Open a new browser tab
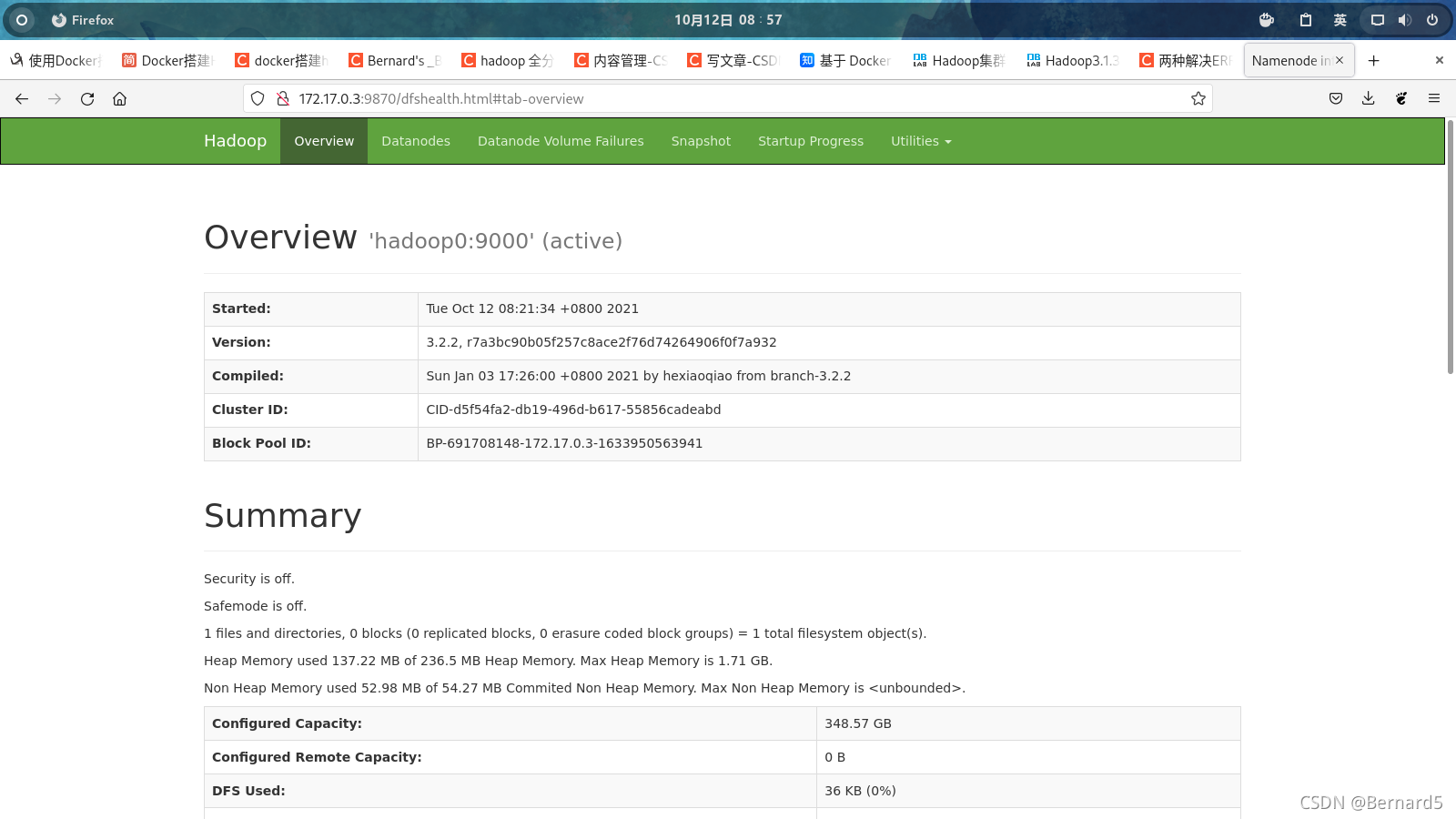 1374,60
